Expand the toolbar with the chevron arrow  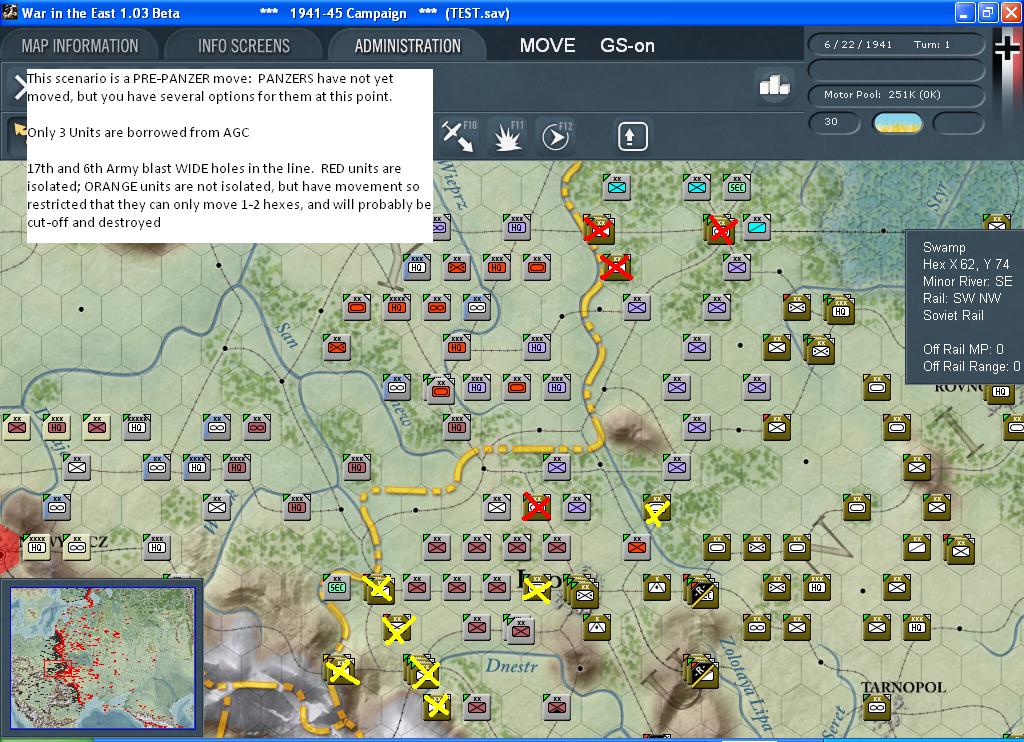point(20,86)
